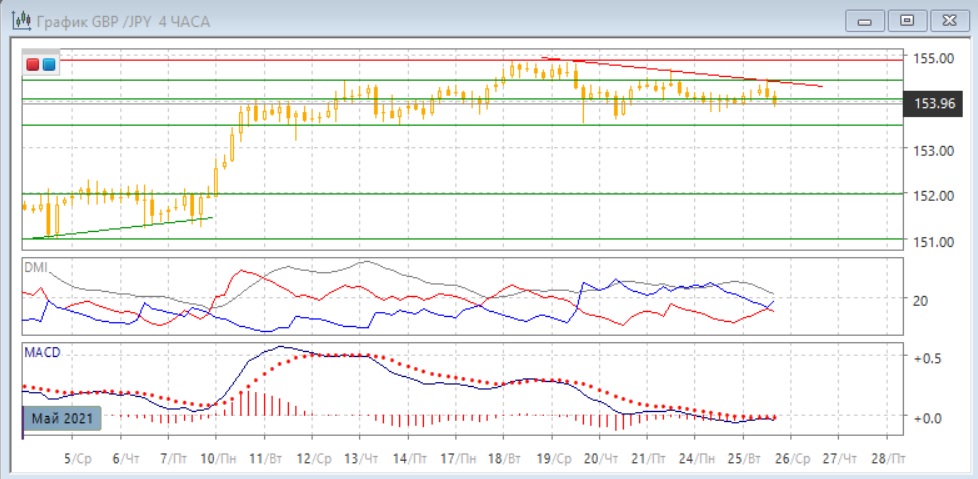The height and width of the screenshot is (479, 978).
Task: Click the blue square button on the chart
Action: (x=48, y=65)
